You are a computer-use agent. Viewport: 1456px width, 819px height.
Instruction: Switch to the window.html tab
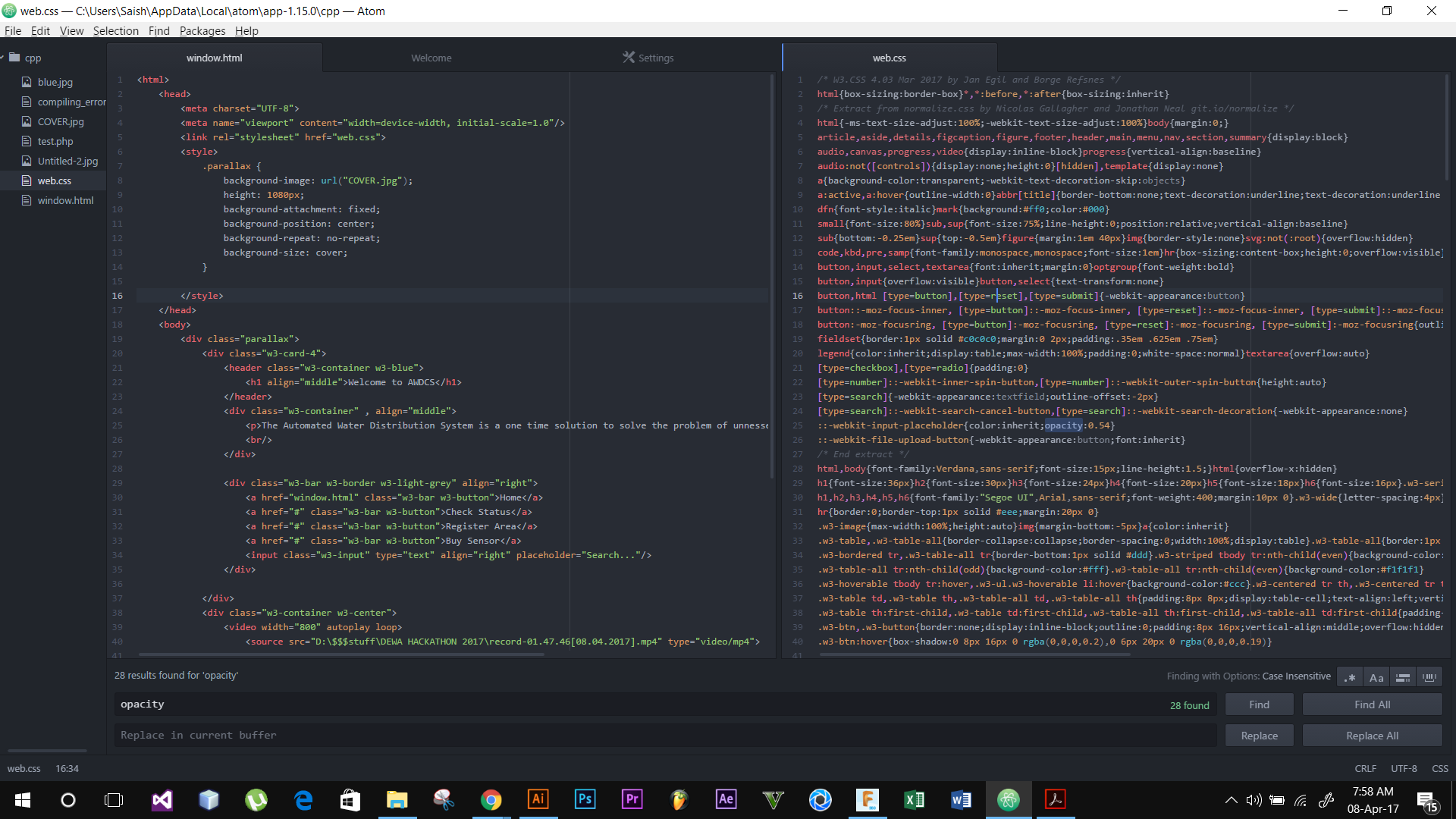point(215,58)
